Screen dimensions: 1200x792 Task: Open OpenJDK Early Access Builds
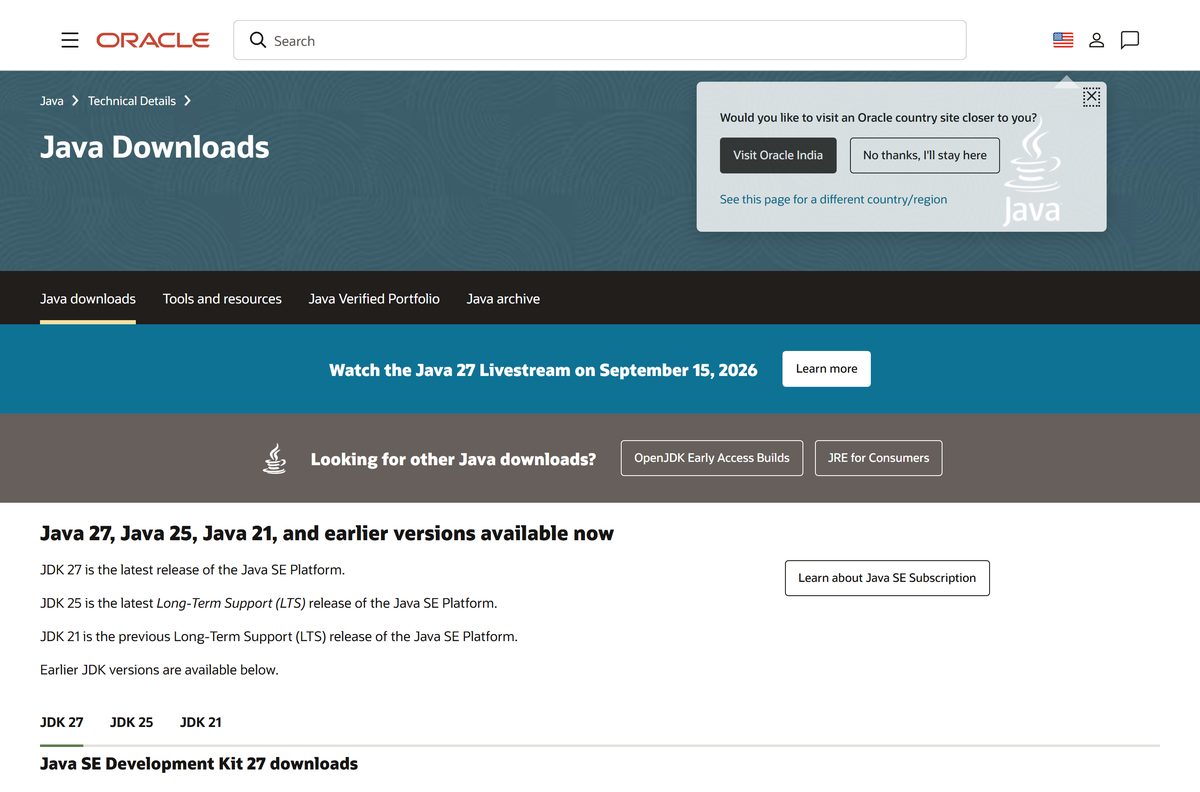[x=712, y=458]
